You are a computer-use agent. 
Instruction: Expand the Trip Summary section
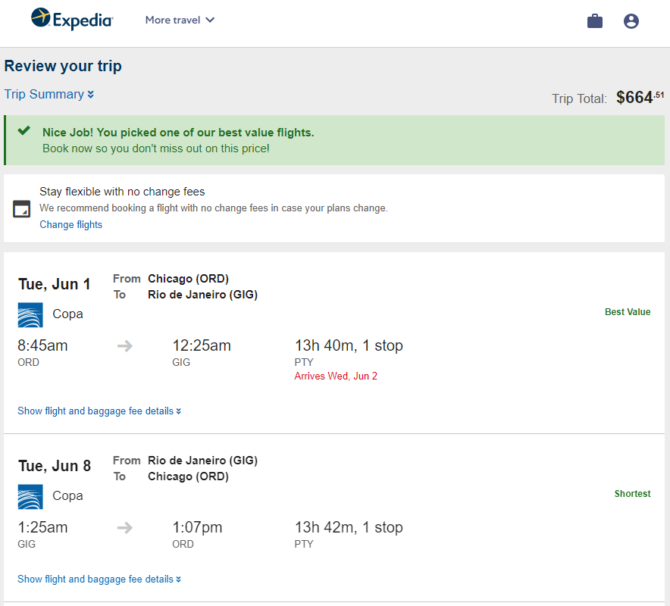pyautogui.click(x=49, y=94)
